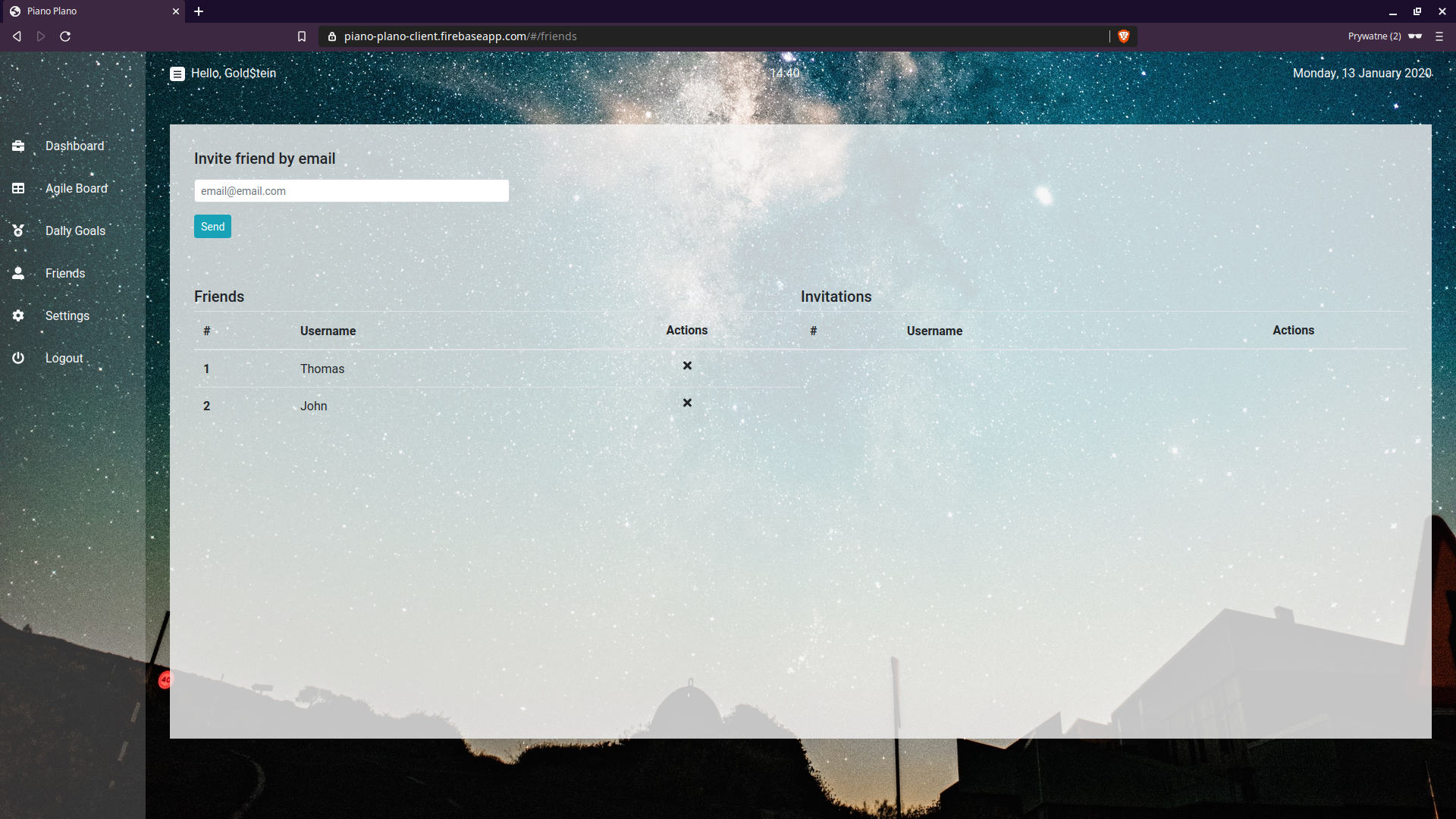Screen dimensions: 1456x819
Task: Bookmark this page using bookmark icon
Action: [x=302, y=36]
